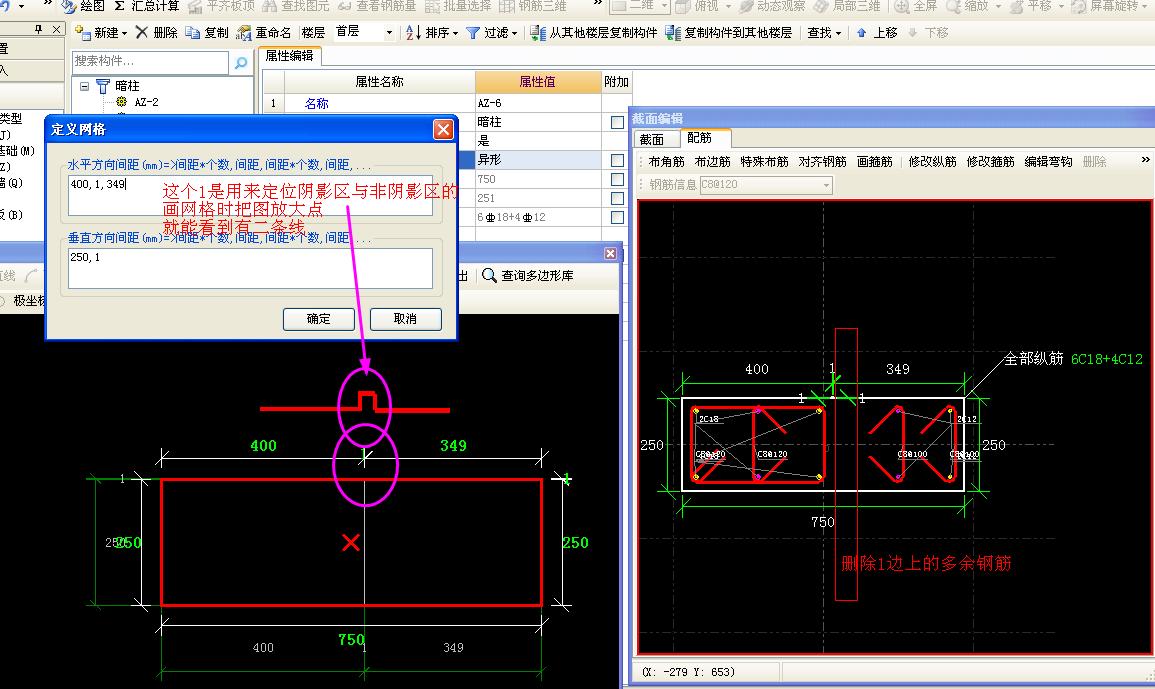Choose 布边筋 in section editor toolbar
Image resolution: width=1155 pixels, height=689 pixels.
712,161
